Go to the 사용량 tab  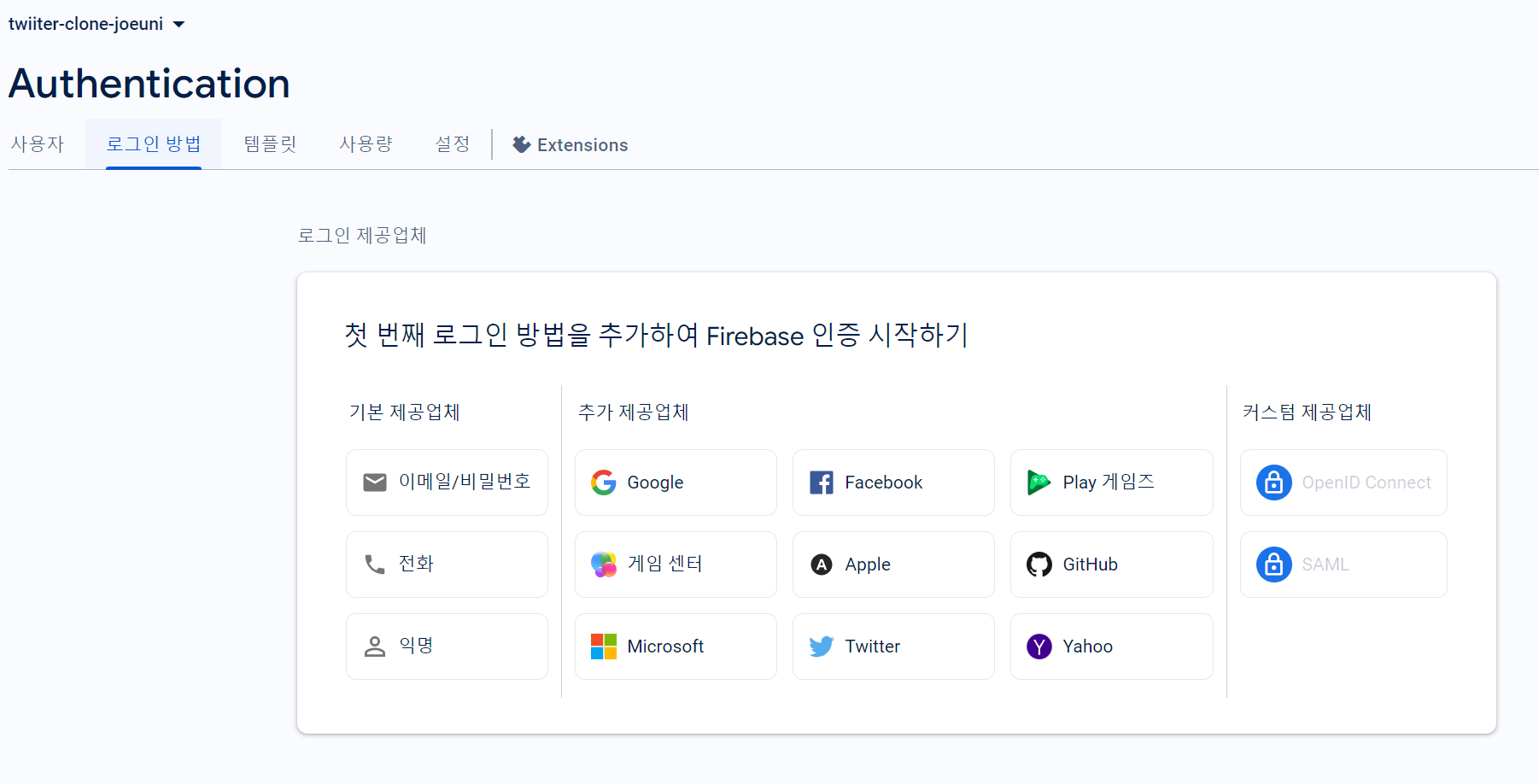pyautogui.click(x=366, y=144)
